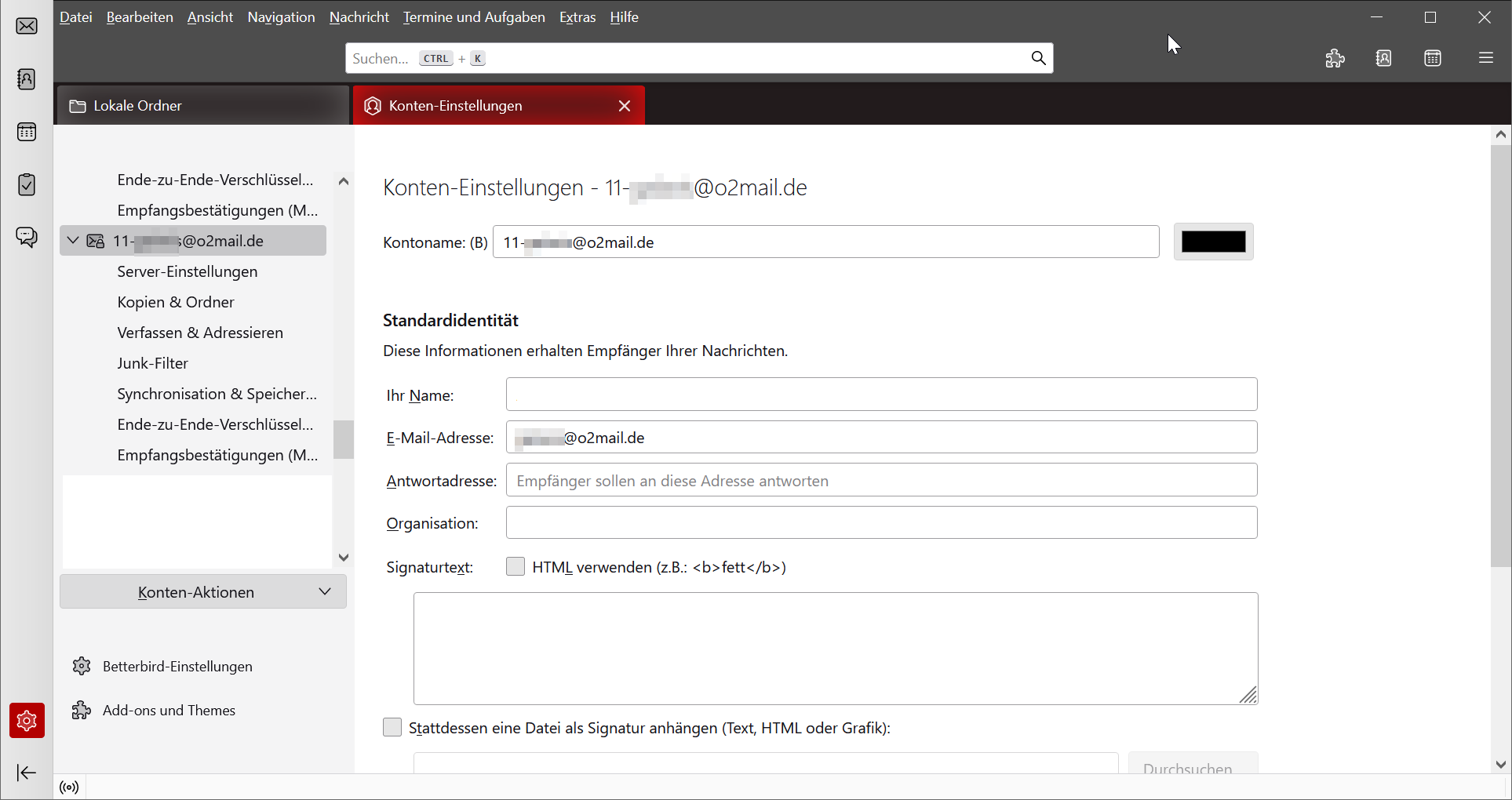Check attach file as signature option

point(392,728)
